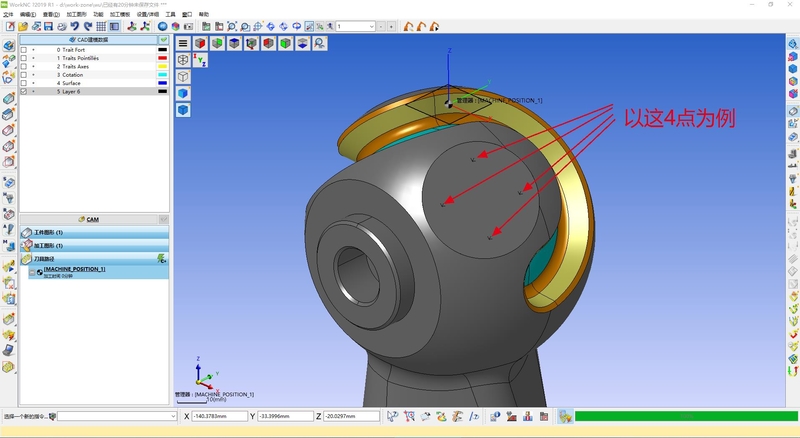Open the view list hamburger icon
The image size is (800, 438).
183,43
